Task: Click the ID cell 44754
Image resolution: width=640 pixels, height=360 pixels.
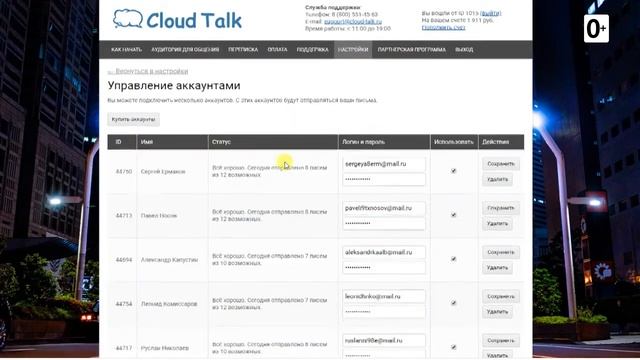Action: 124,304
